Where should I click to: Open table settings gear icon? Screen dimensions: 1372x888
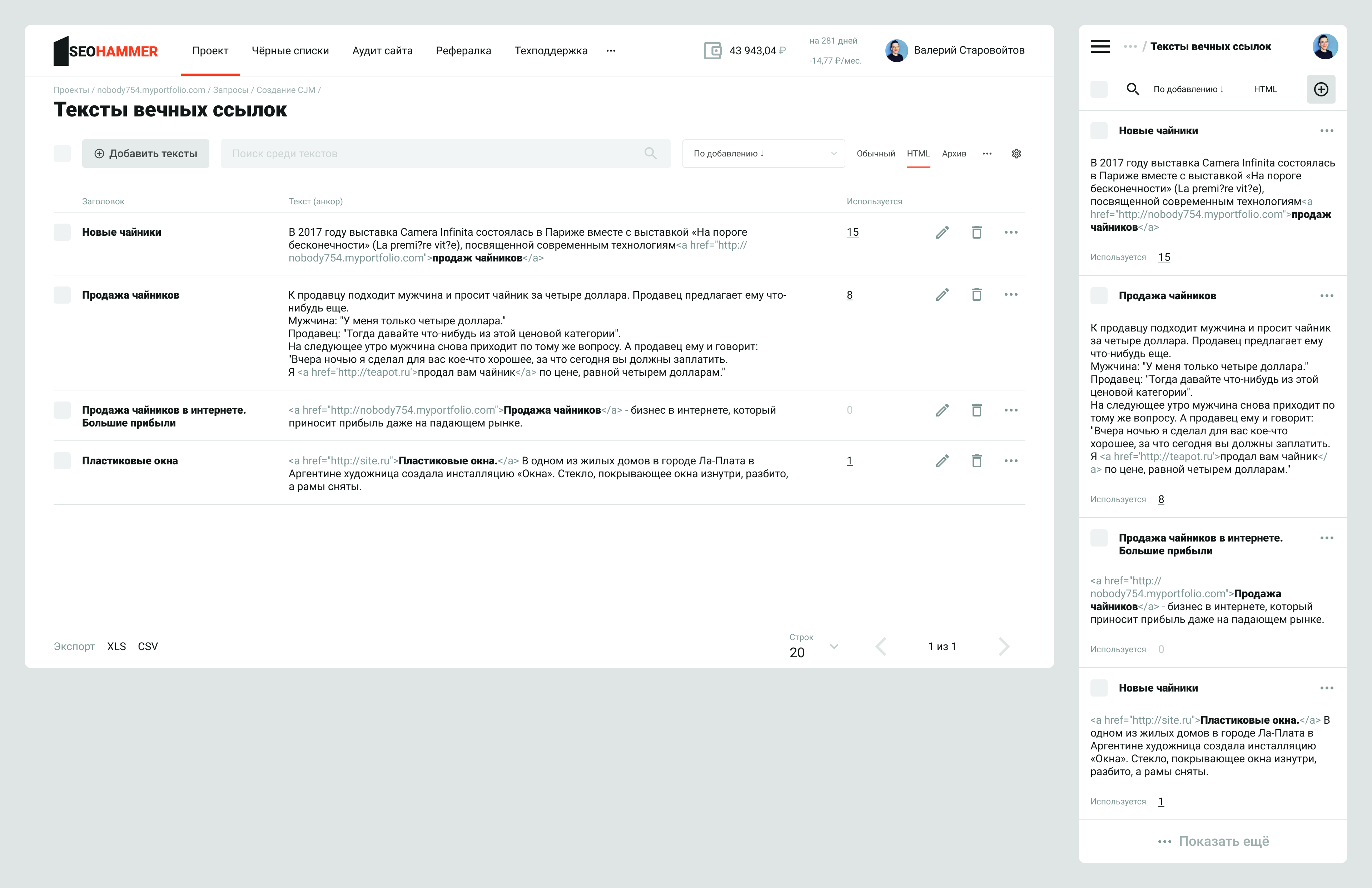point(1016,154)
